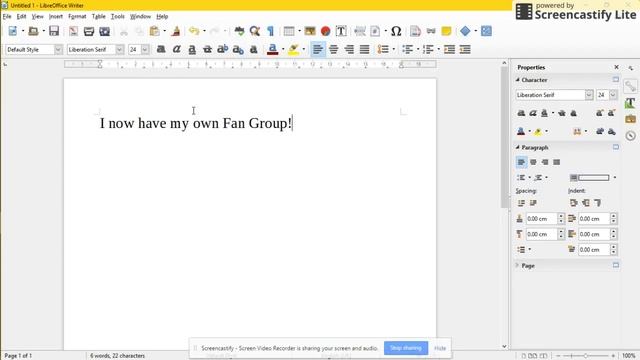Close the Properties sidebar panel
This screenshot has width=640, height=360.
616,67
